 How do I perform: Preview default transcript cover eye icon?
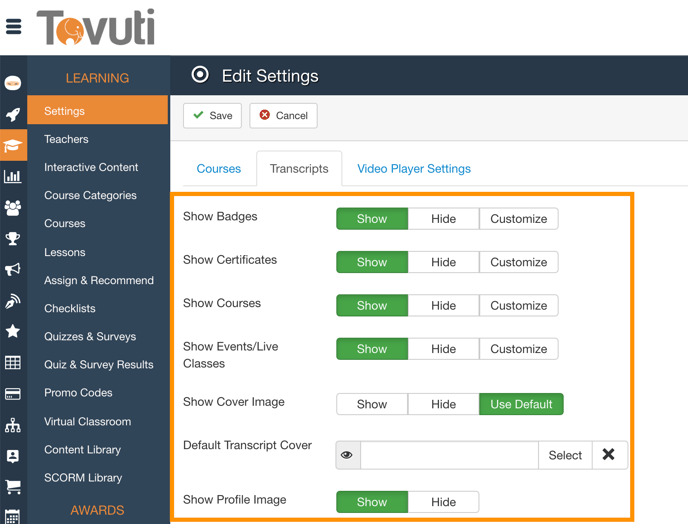tap(347, 455)
